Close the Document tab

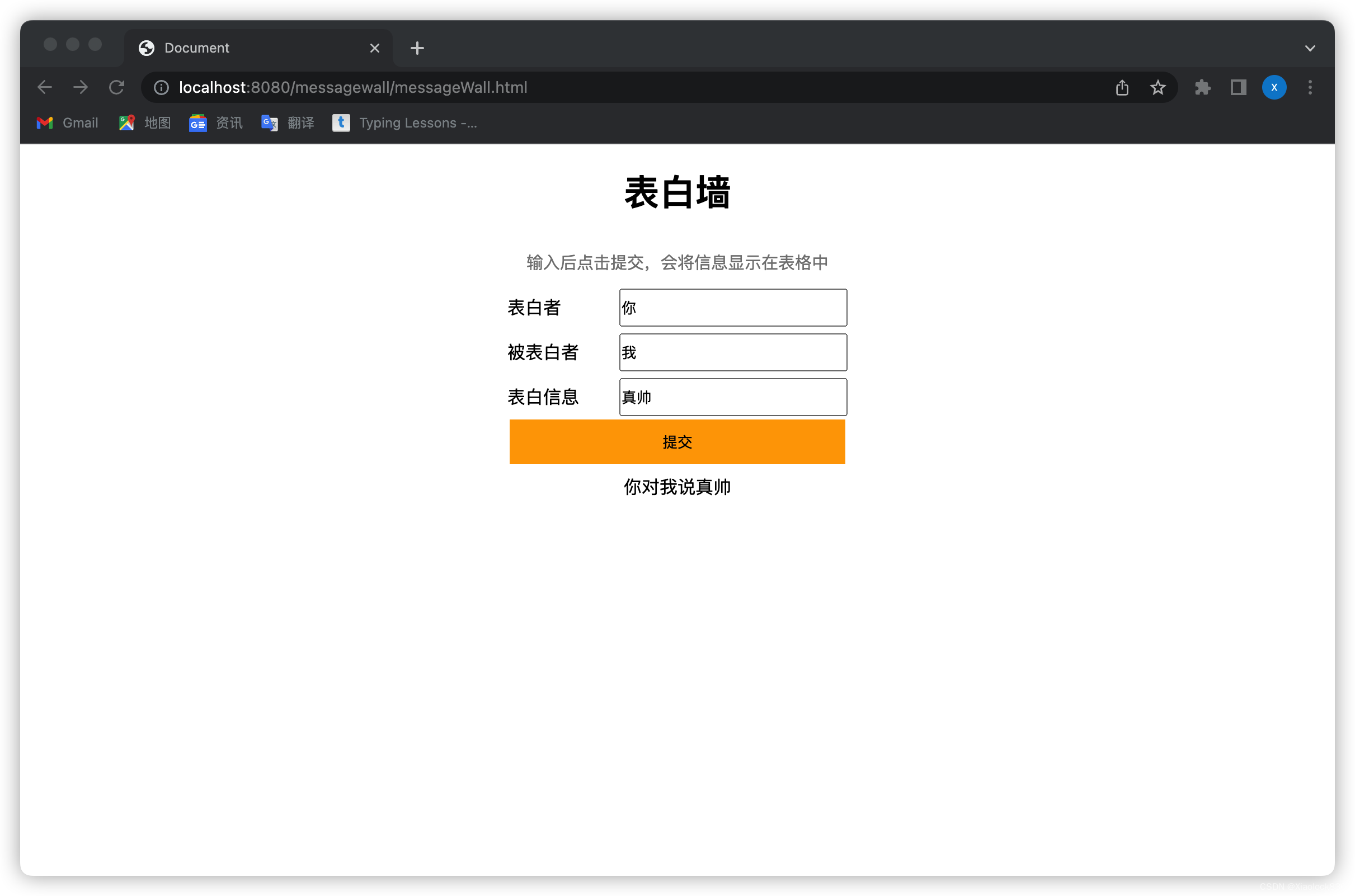[x=375, y=48]
